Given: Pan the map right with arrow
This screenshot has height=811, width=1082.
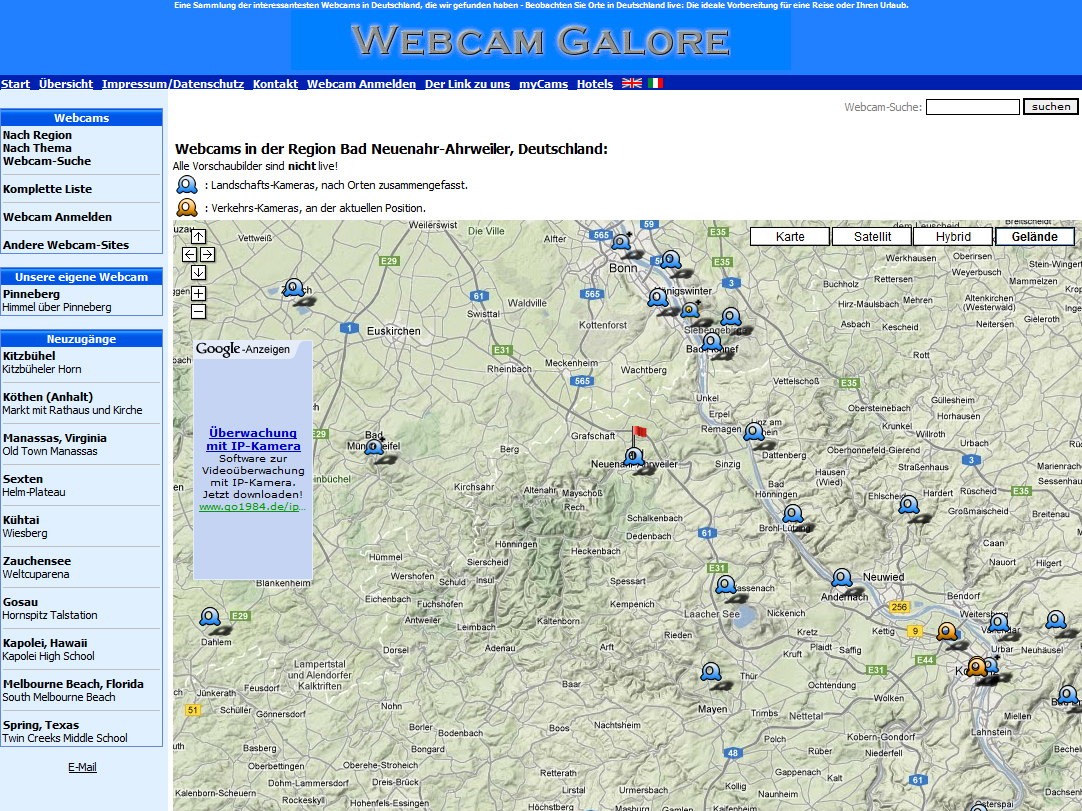Looking at the screenshot, I should (x=207, y=255).
